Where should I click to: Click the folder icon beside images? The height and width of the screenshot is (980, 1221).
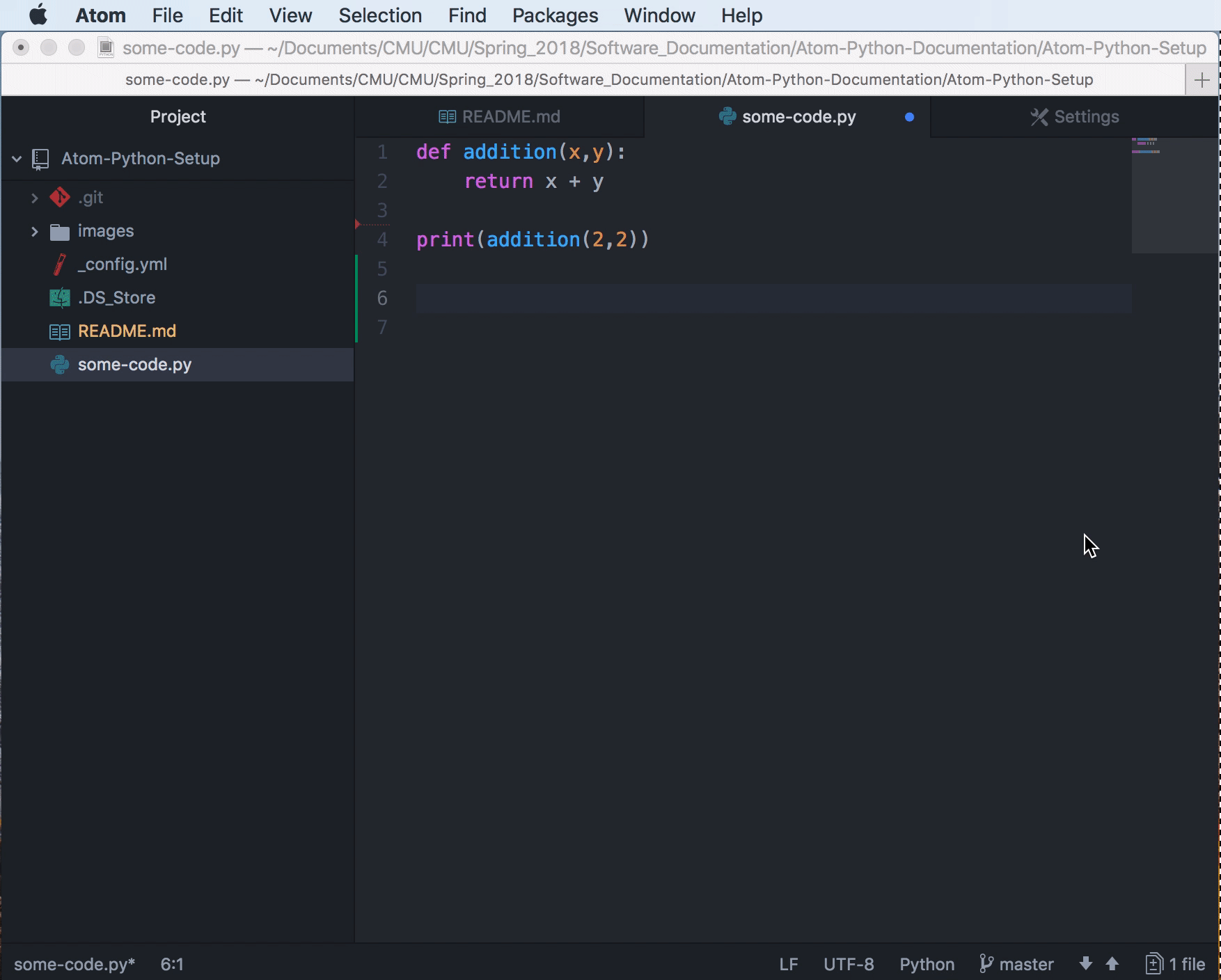click(x=60, y=232)
